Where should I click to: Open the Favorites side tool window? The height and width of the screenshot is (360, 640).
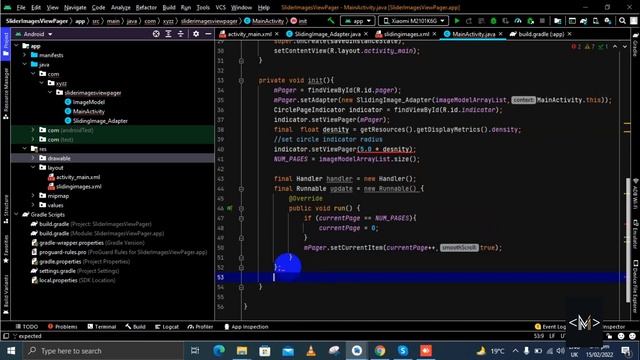[6, 249]
